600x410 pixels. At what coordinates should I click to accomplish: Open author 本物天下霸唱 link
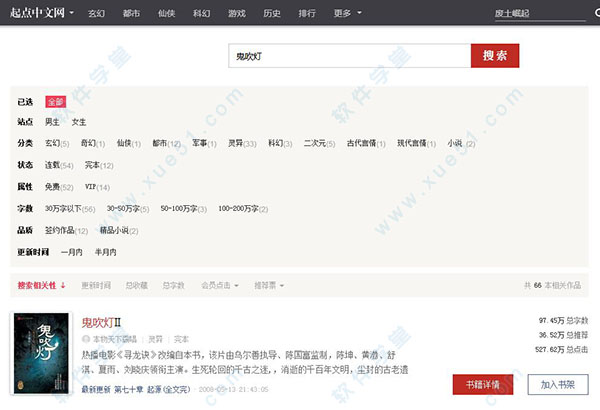(114, 339)
